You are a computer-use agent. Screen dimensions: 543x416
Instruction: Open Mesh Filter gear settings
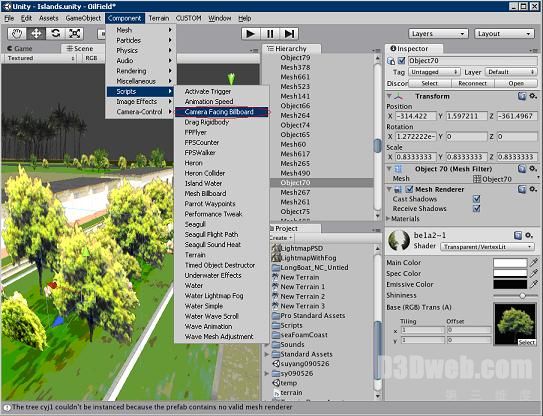[533, 169]
